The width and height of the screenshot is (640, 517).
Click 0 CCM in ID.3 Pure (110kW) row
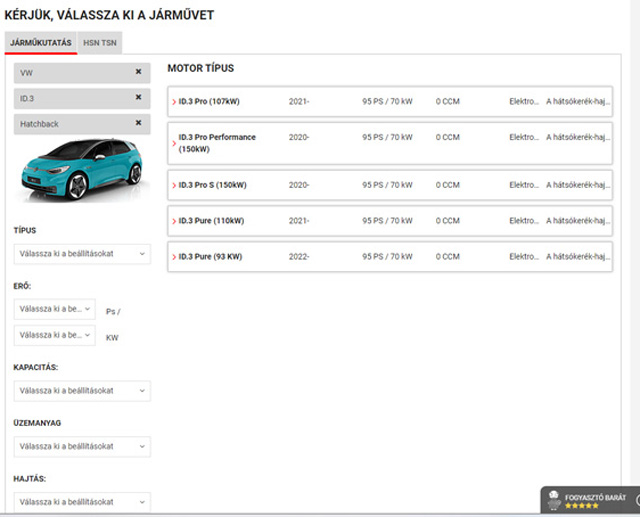pos(447,221)
